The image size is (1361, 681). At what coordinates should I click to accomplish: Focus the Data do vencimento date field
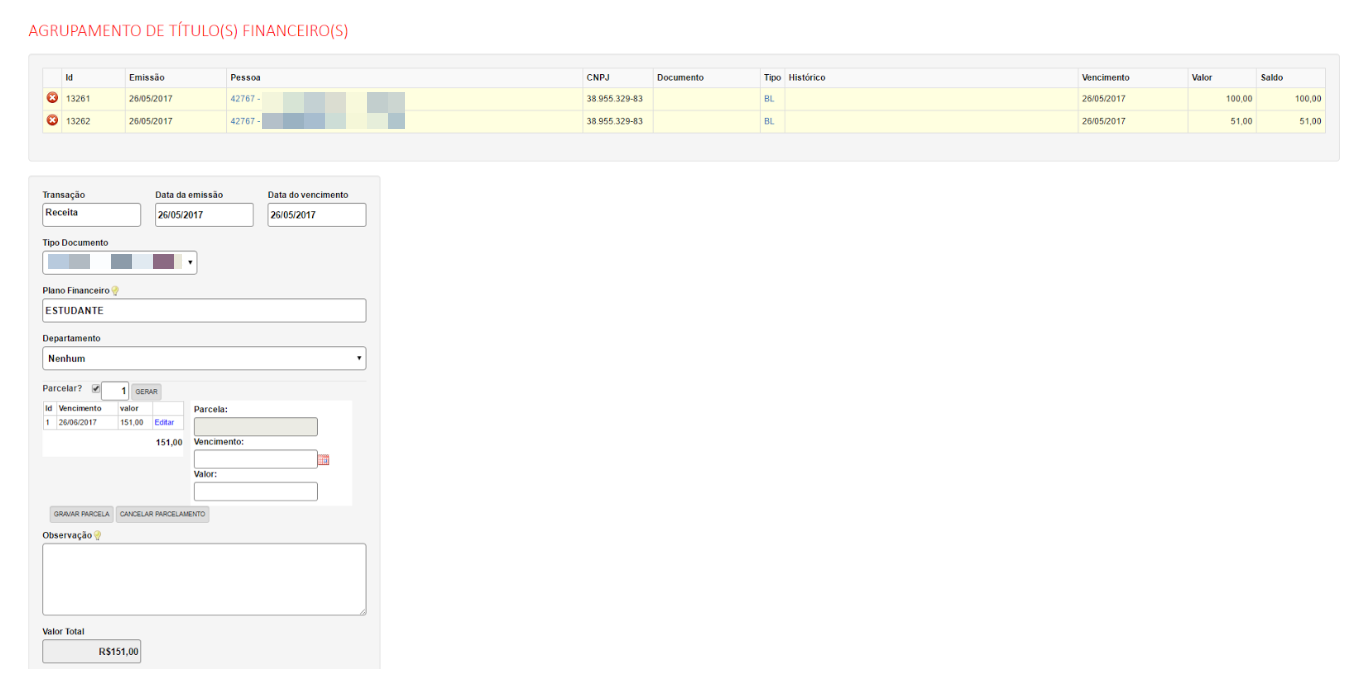316,215
